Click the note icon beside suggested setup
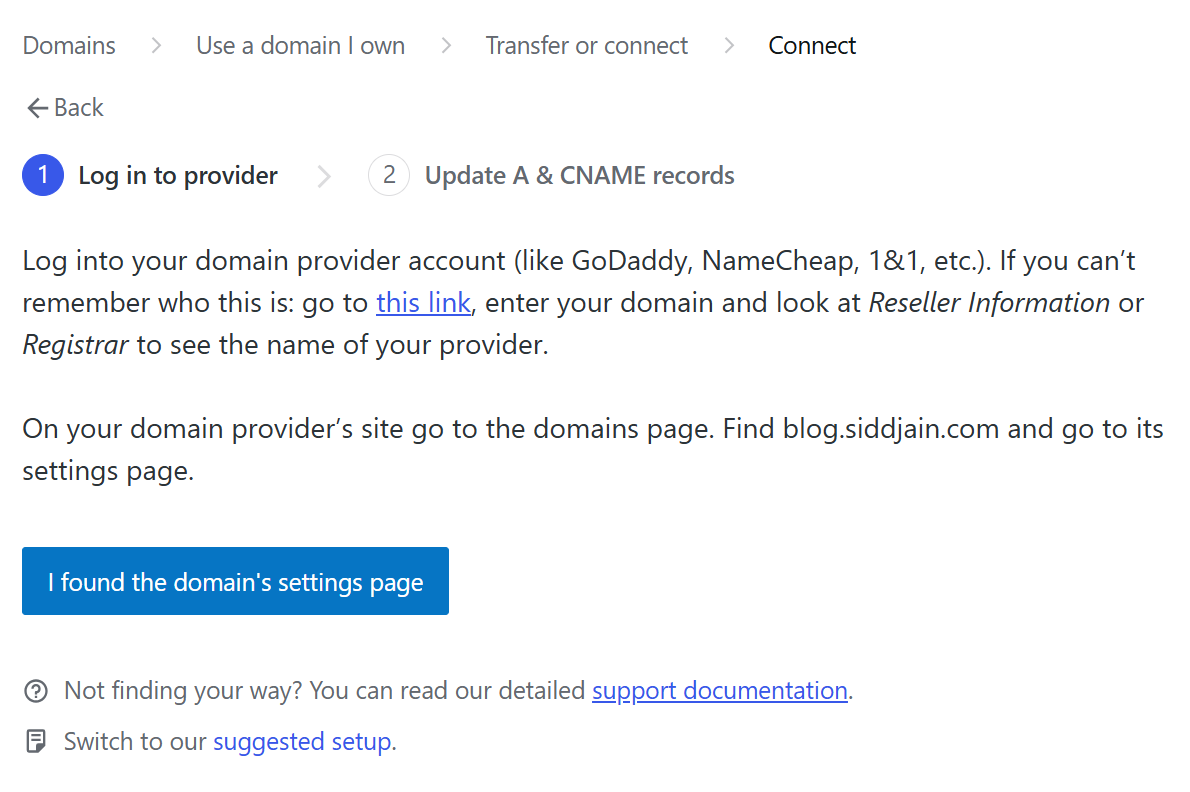This screenshot has width=1190, height=792. tap(36, 742)
